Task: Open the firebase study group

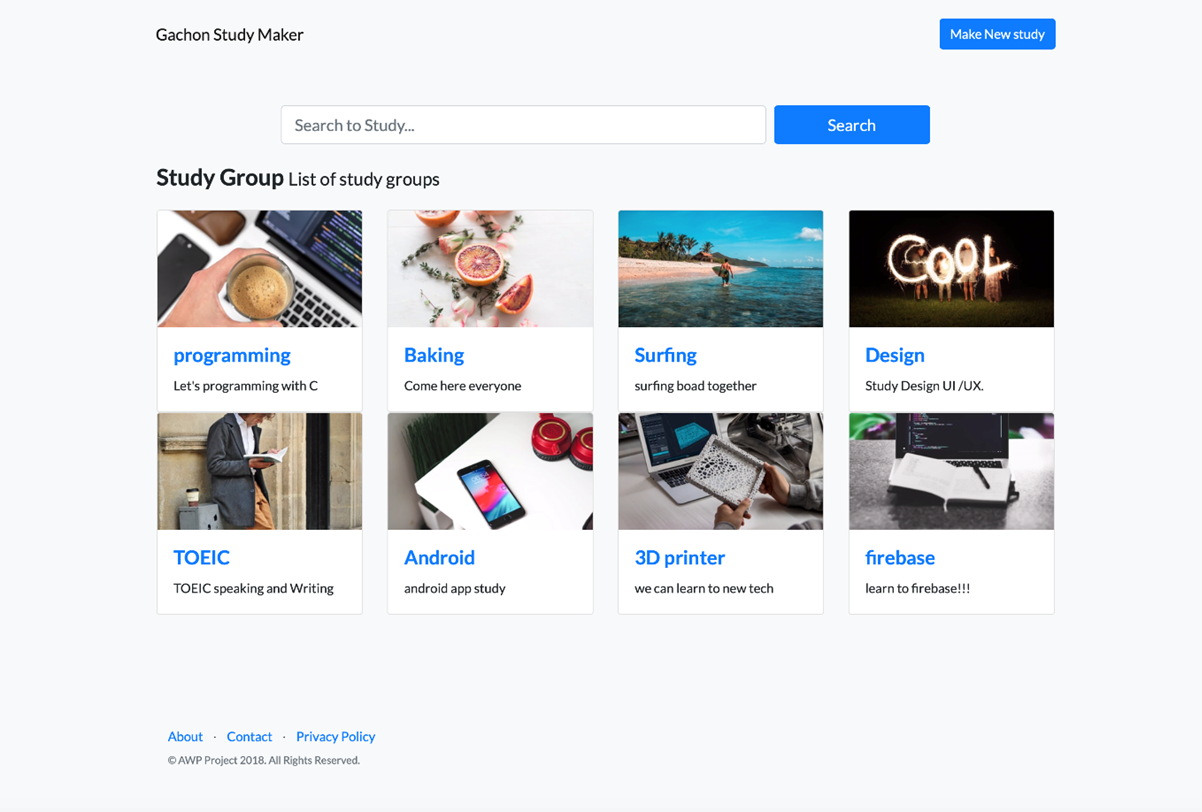Action: (x=900, y=557)
